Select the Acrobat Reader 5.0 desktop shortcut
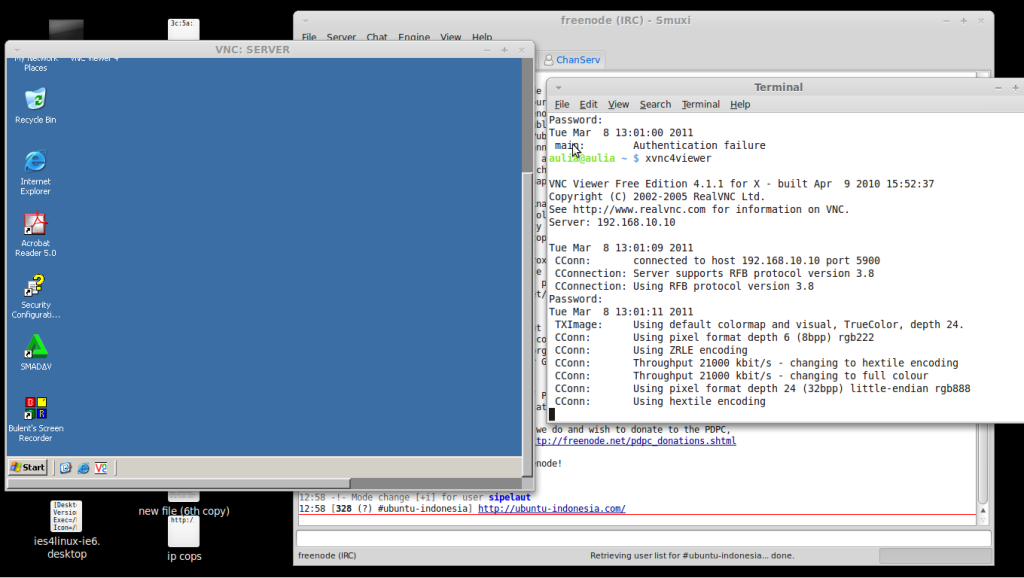Image resolution: width=1024 pixels, height=578 pixels. click(x=35, y=234)
